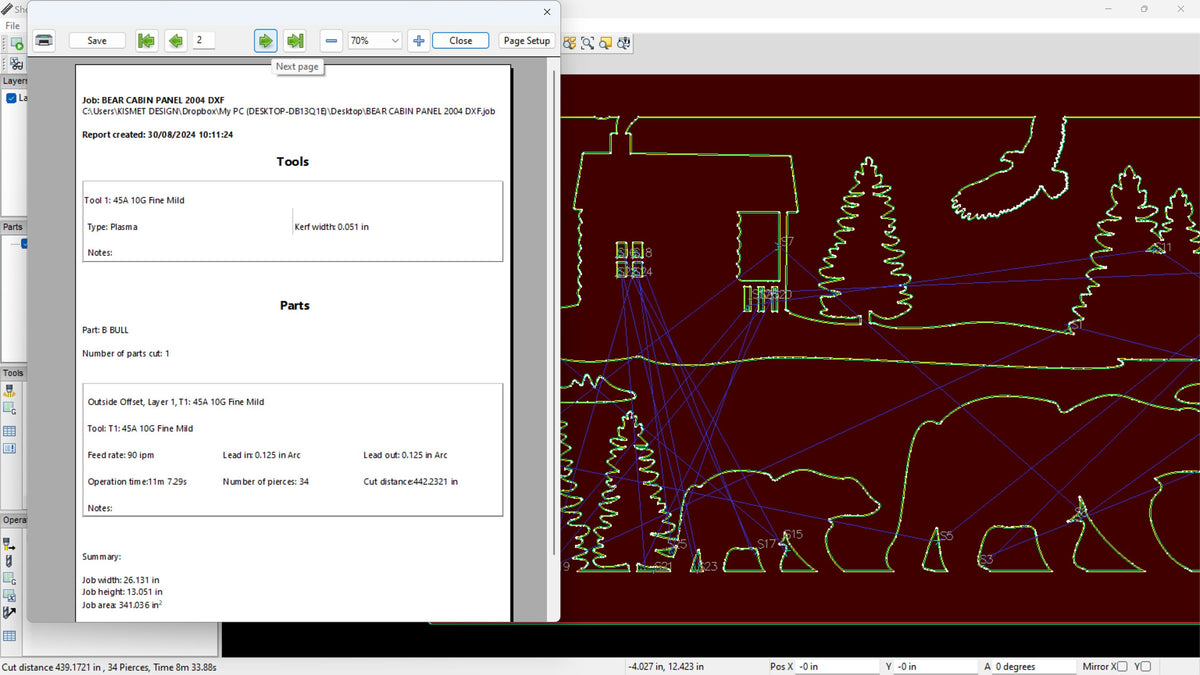Save the job report
Viewport: 1200px width, 675px height.
pyautogui.click(x=97, y=40)
